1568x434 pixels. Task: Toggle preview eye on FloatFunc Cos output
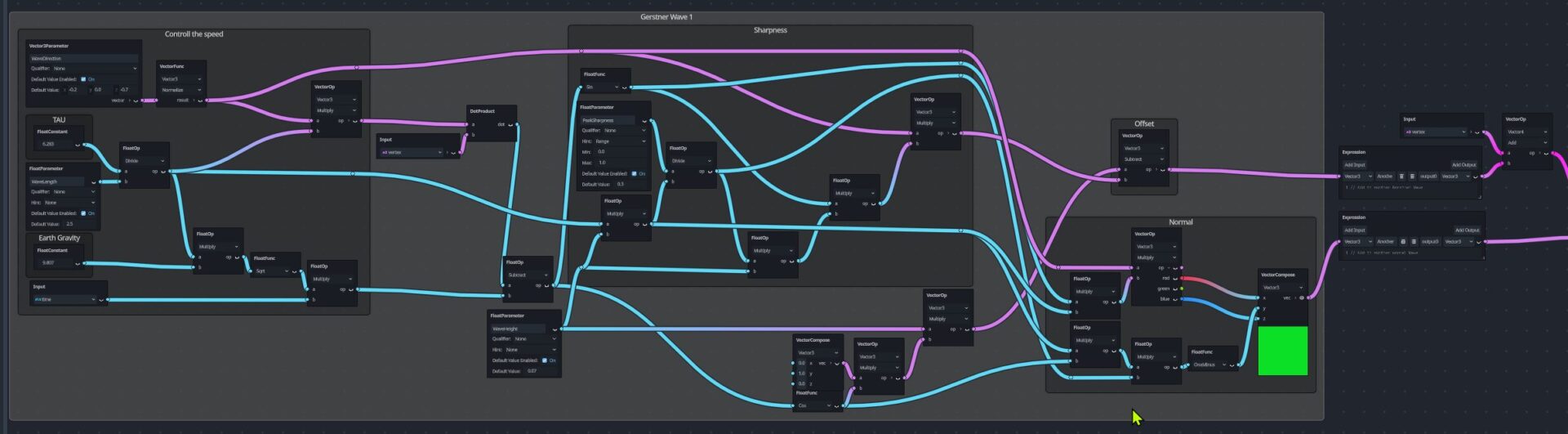point(836,405)
